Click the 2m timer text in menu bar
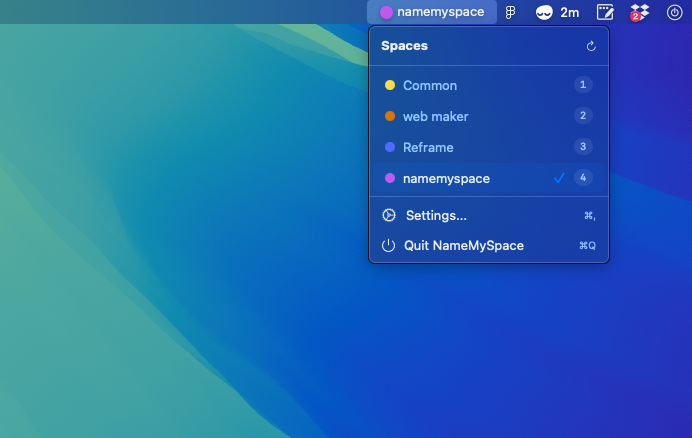Viewport: 692px width, 438px height. click(569, 13)
